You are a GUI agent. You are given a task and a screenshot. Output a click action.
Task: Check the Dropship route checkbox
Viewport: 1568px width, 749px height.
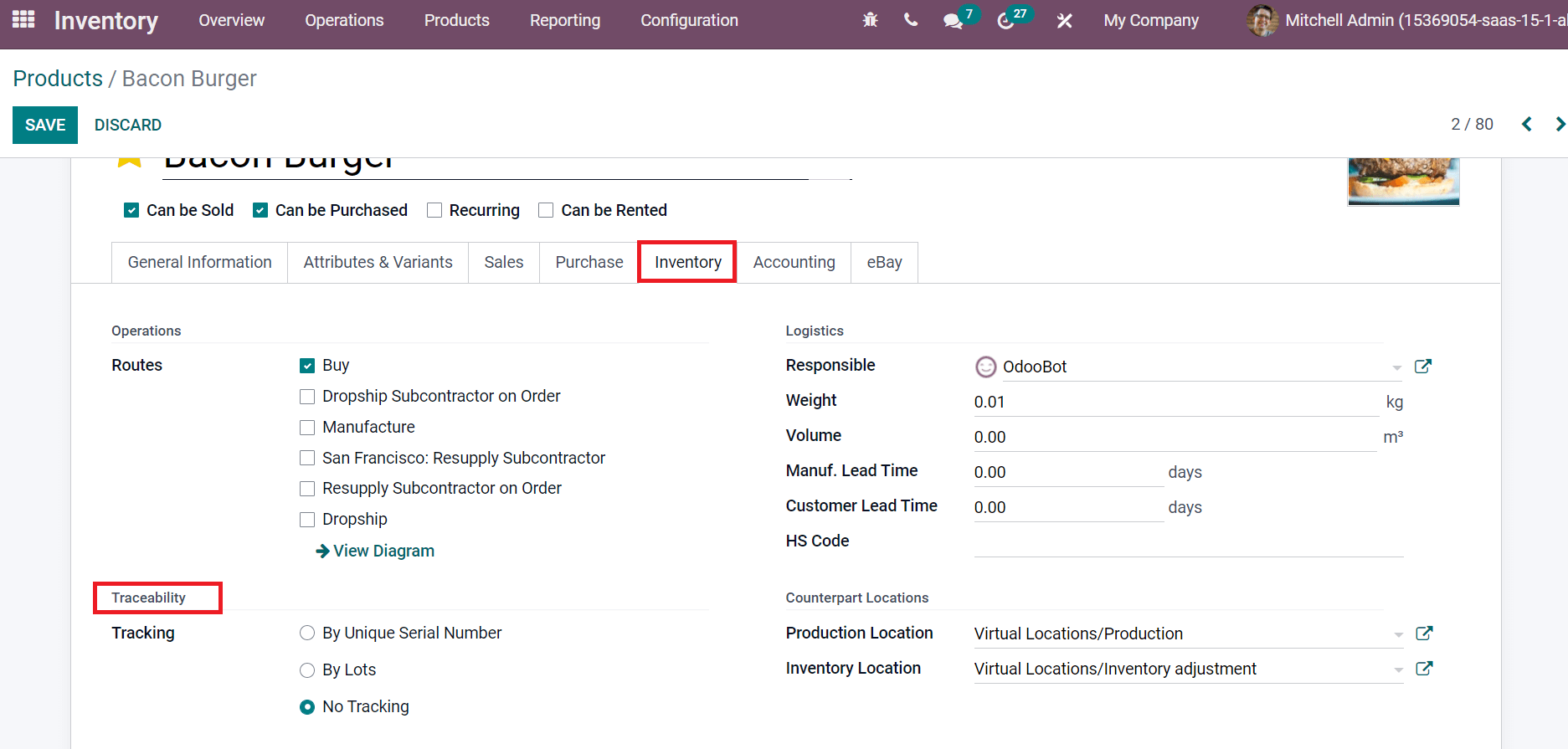(307, 520)
